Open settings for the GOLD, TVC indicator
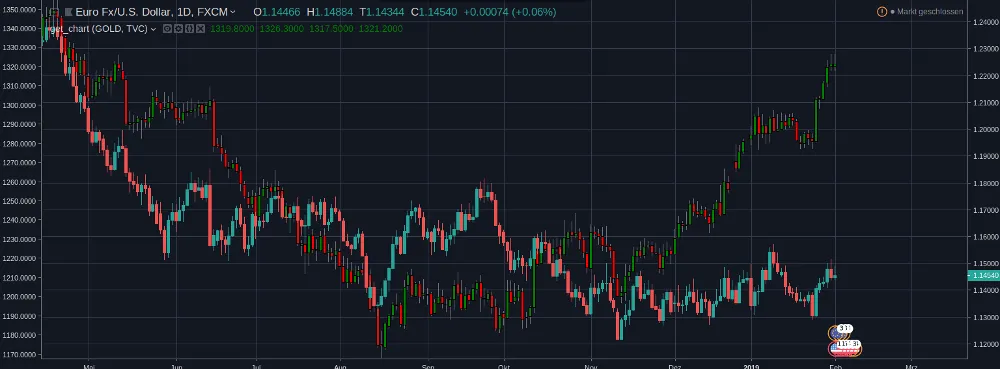Screen dimensions: 1000x369 pyautogui.click(x=179, y=29)
